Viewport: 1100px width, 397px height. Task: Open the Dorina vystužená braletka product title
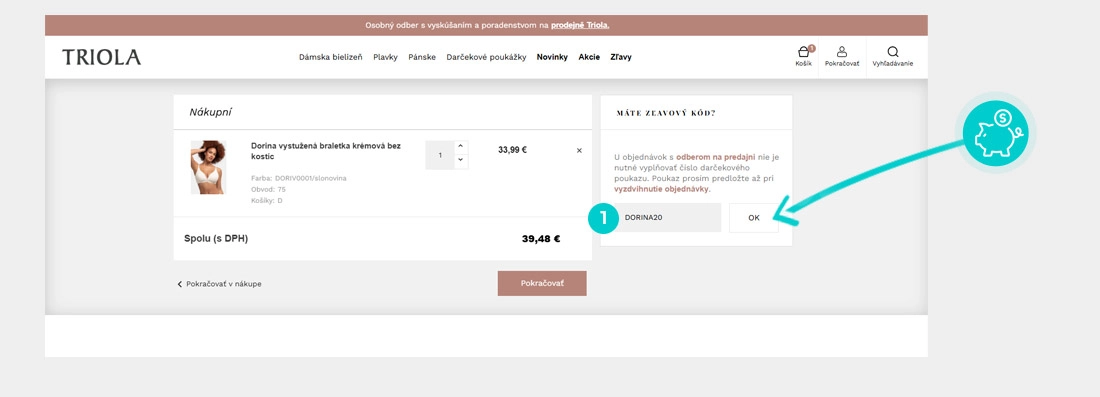[326, 151]
